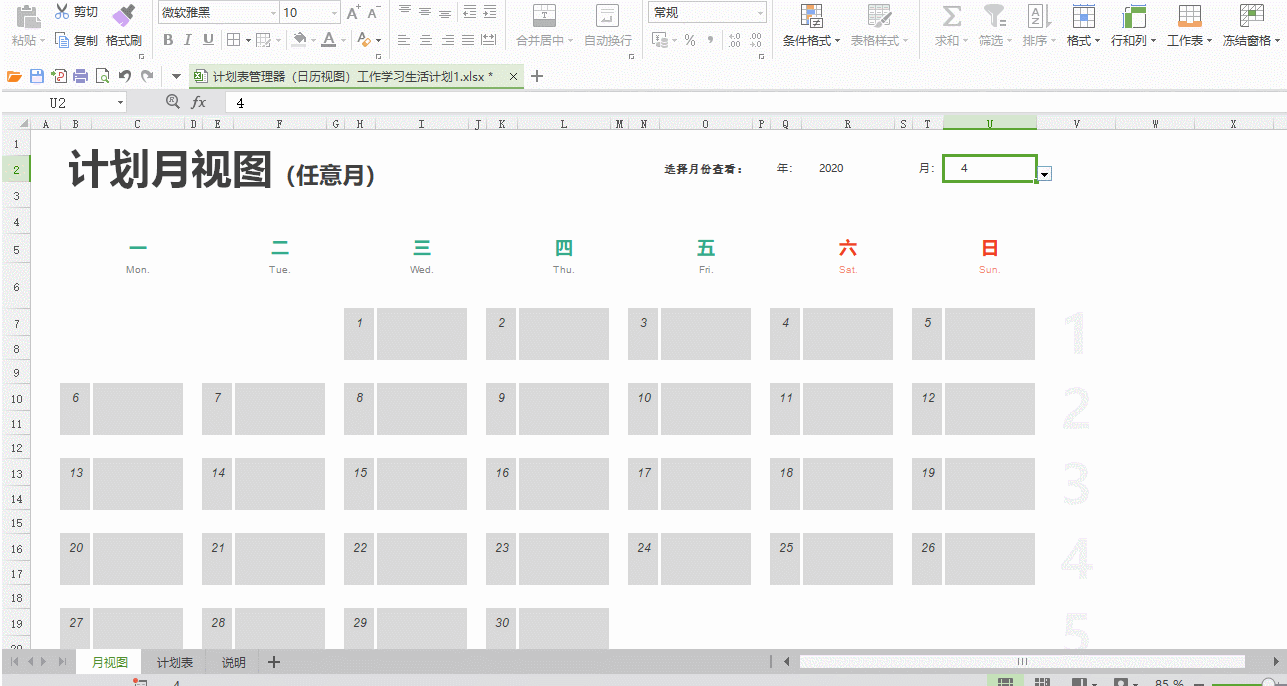1287x686 pixels.
Task: Click the increase decimal places icon
Action: pos(735,40)
